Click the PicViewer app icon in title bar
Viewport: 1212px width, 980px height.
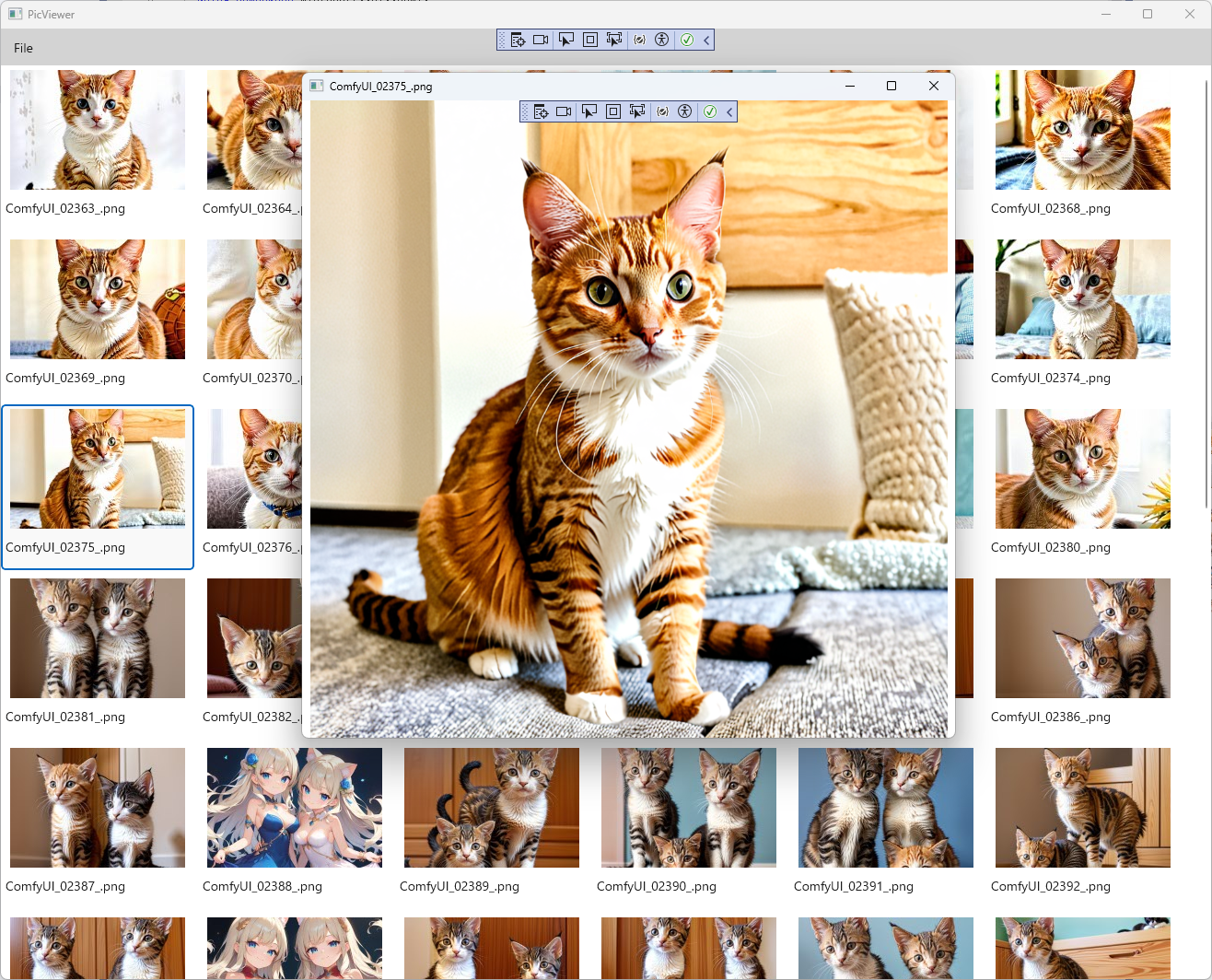16,14
